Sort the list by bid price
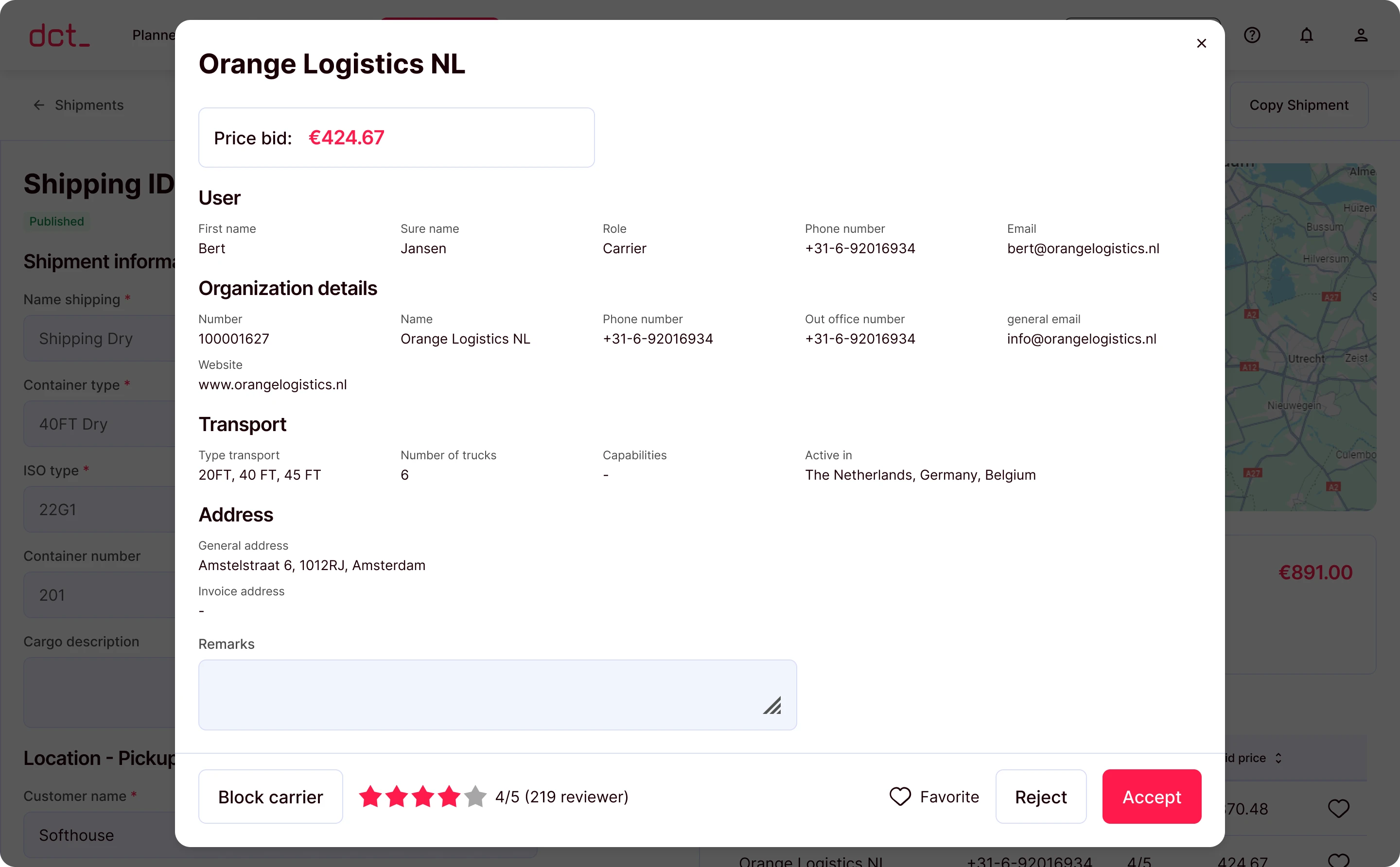 (x=1278, y=758)
